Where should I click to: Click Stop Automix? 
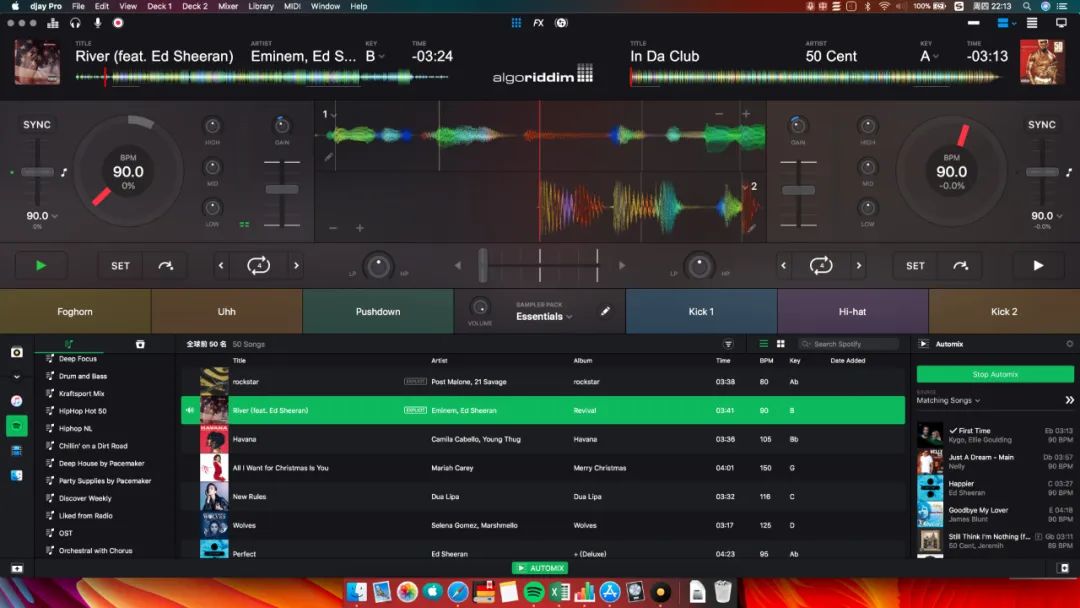(995, 375)
